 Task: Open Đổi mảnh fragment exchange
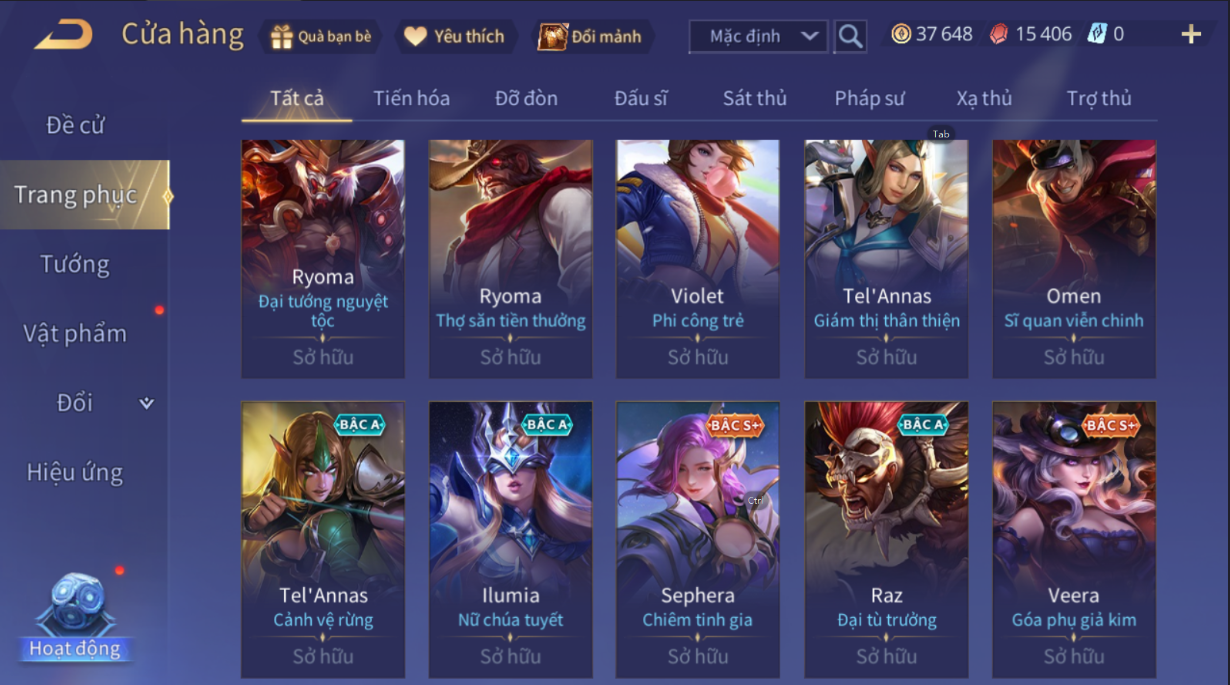point(592,37)
